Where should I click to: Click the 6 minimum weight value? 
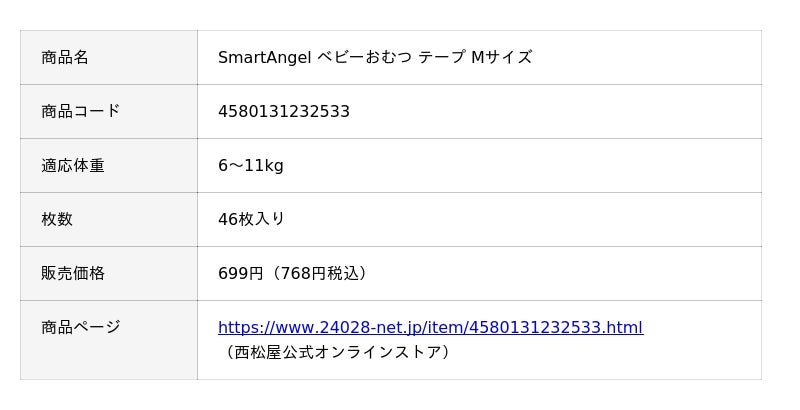223,165
